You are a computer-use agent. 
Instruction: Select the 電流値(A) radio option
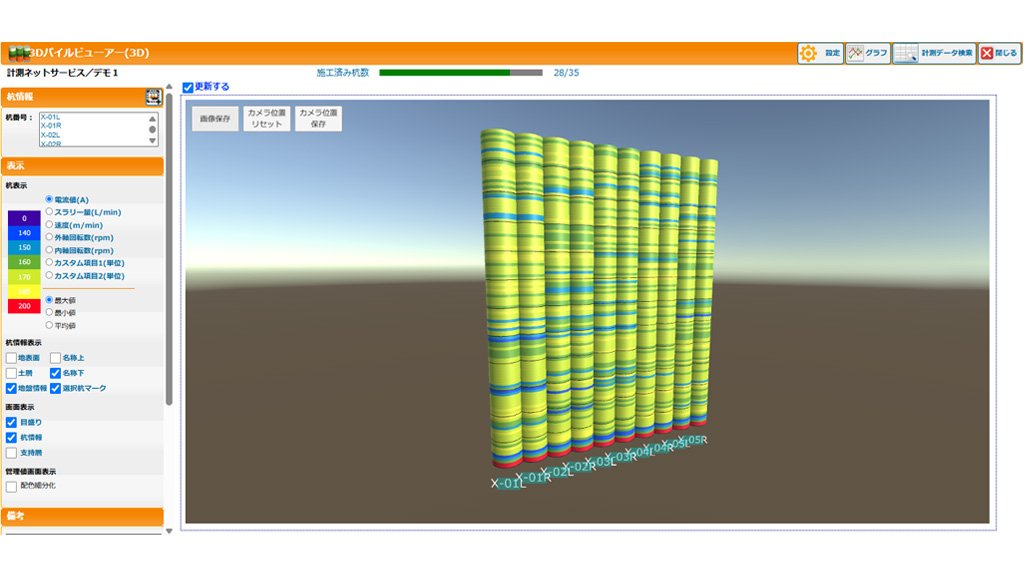pyautogui.click(x=49, y=199)
